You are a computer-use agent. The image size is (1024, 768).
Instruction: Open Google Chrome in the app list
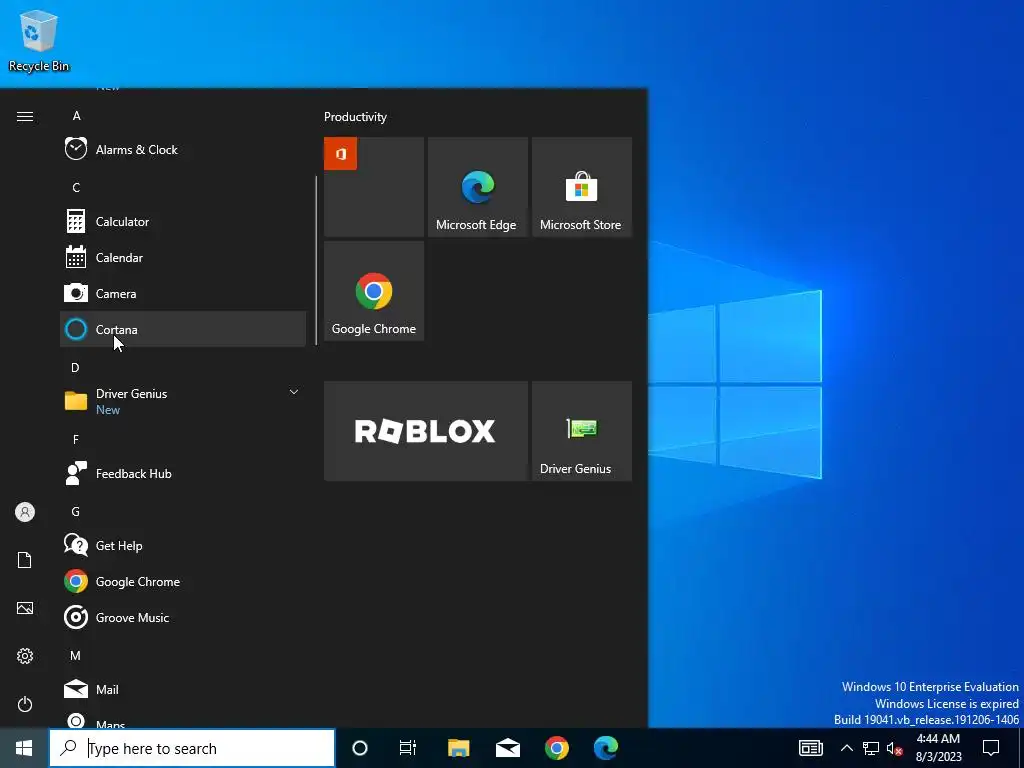183,581
